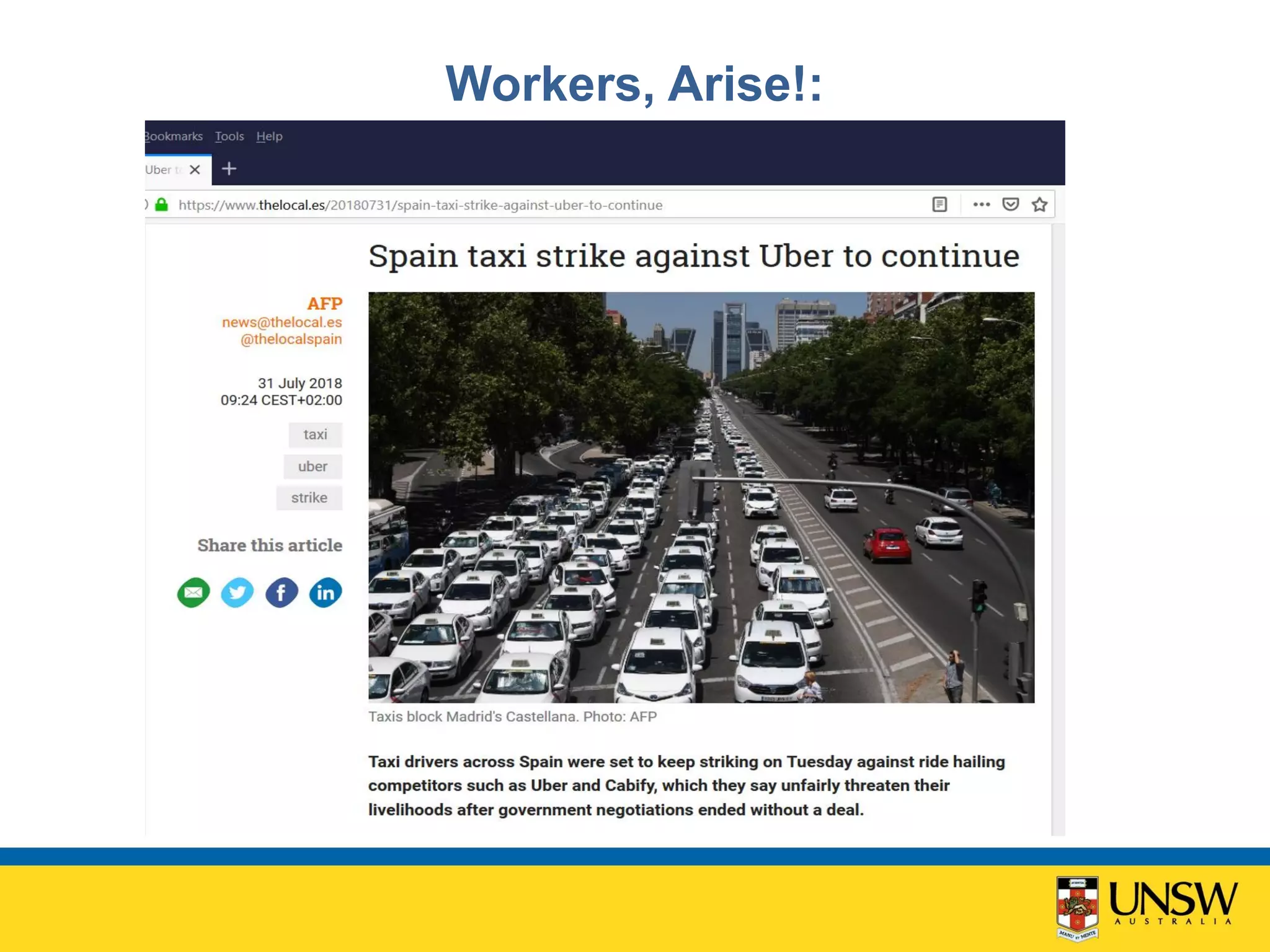Image resolution: width=1270 pixels, height=952 pixels.
Task: Click the page vertical scrollbar
Action: click(1059, 530)
